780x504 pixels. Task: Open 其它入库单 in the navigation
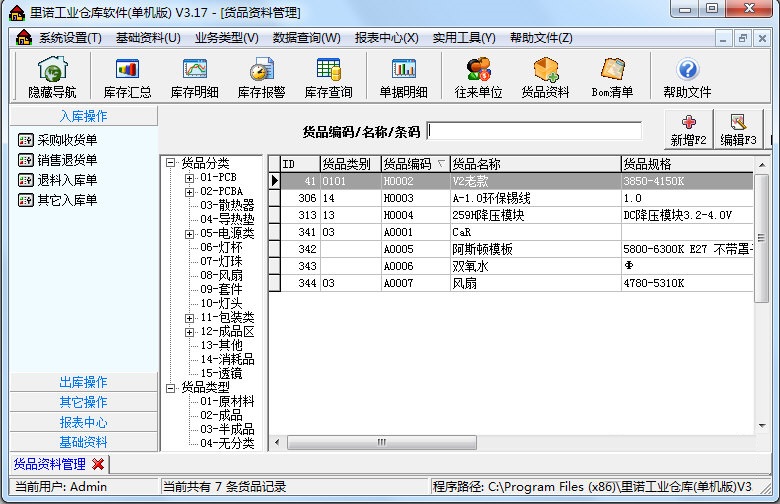(x=58, y=200)
